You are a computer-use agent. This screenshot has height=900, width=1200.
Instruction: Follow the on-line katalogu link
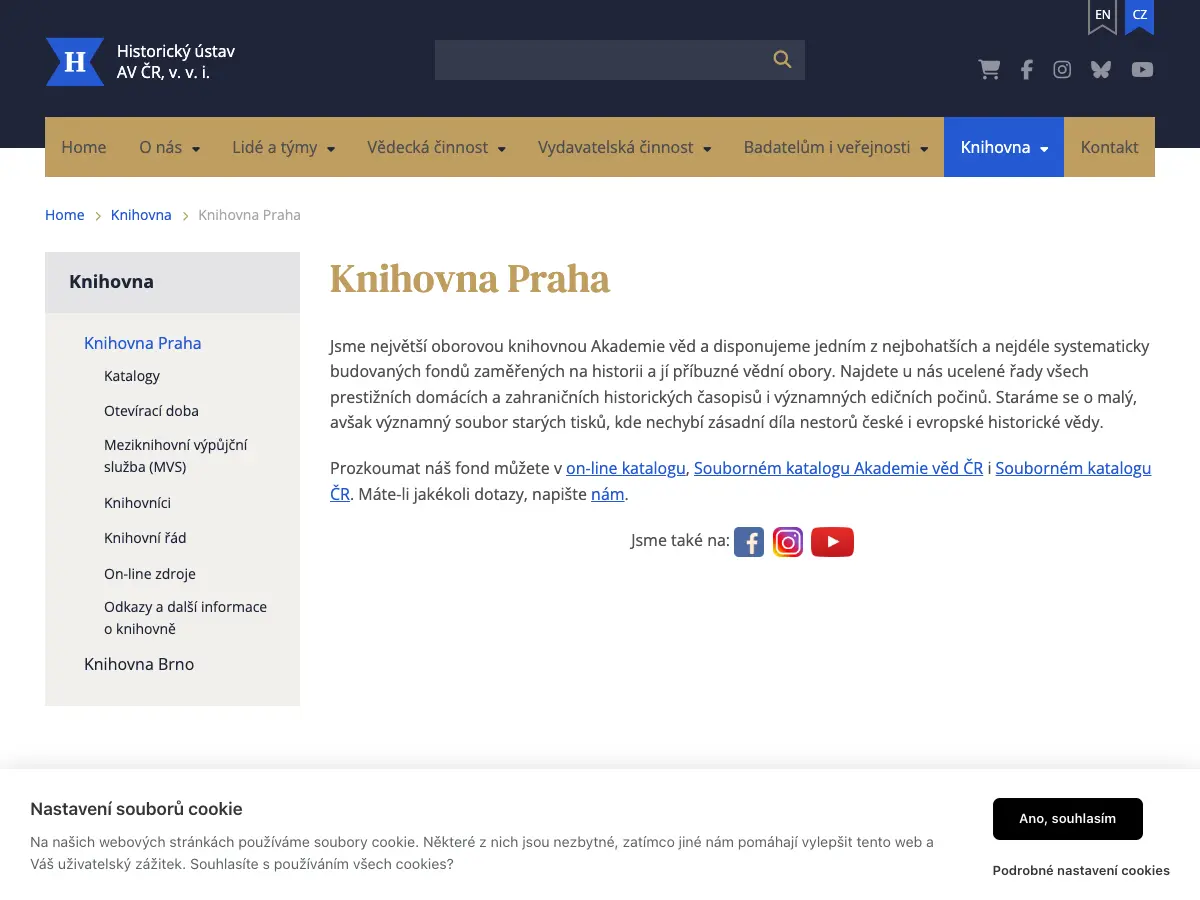pyautogui.click(x=626, y=468)
